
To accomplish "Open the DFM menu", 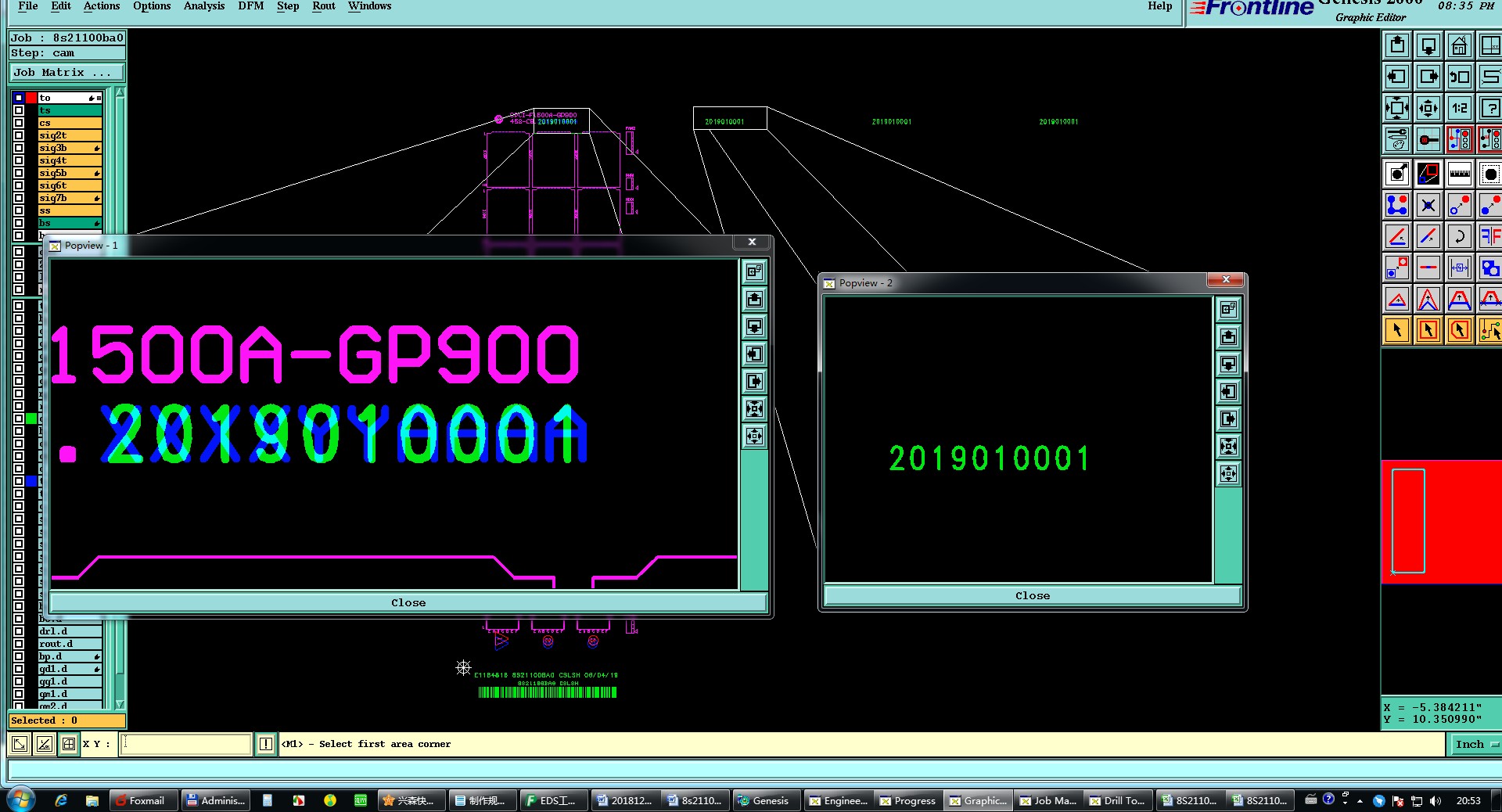I will click(x=251, y=6).
